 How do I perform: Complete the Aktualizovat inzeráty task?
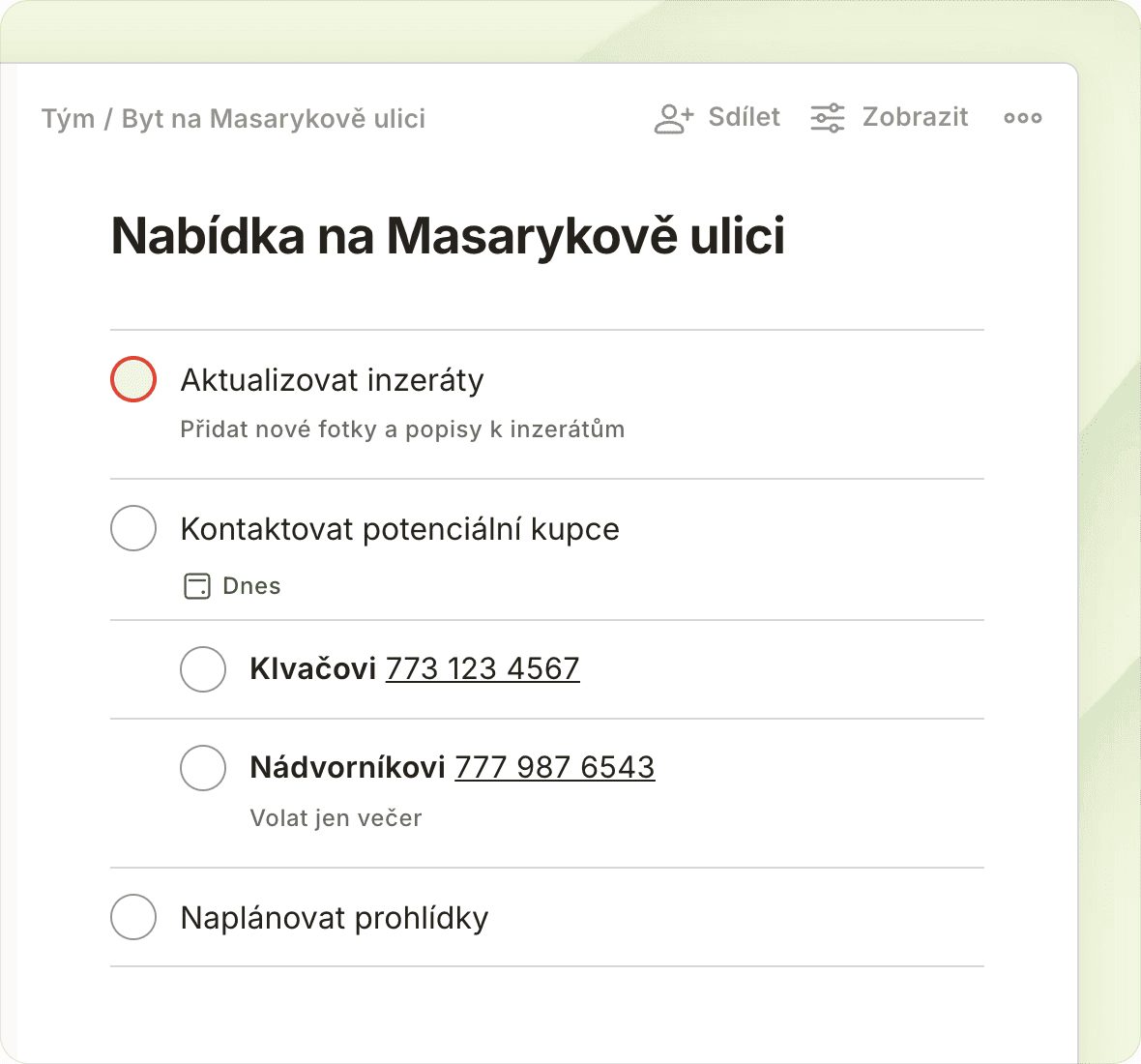(133, 379)
